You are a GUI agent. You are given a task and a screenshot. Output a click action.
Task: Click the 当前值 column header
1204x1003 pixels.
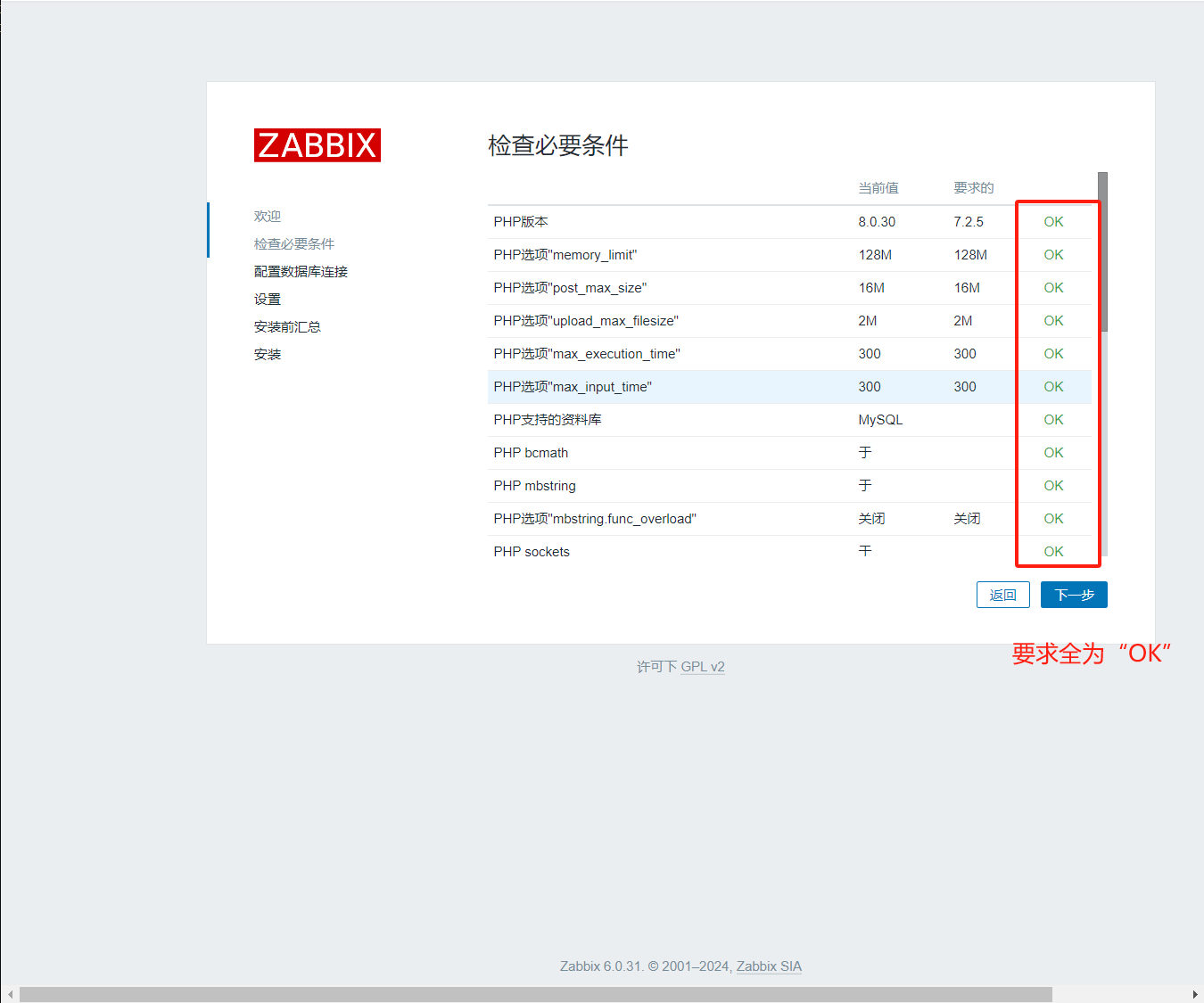pyautogui.click(x=878, y=188)
